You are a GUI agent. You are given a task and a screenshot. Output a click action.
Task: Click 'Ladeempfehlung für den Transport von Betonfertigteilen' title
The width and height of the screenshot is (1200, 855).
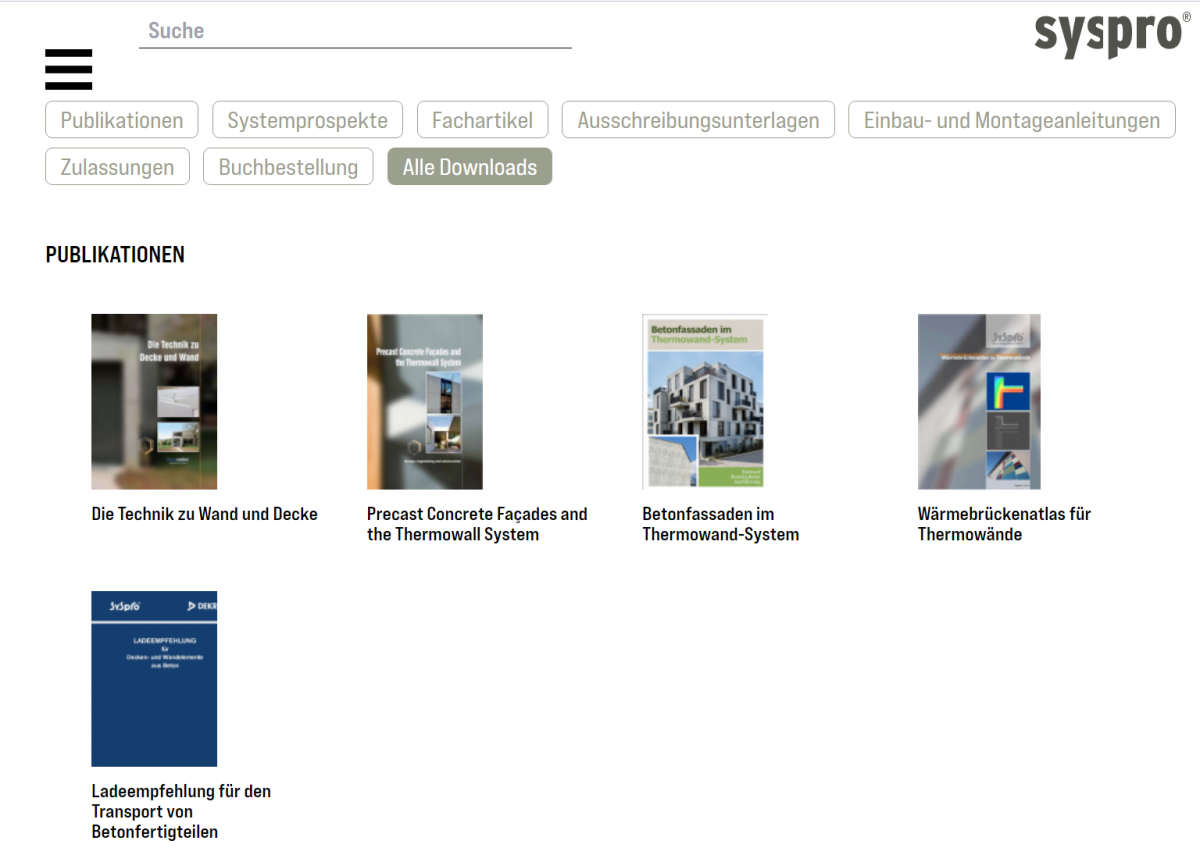[180, 811]
